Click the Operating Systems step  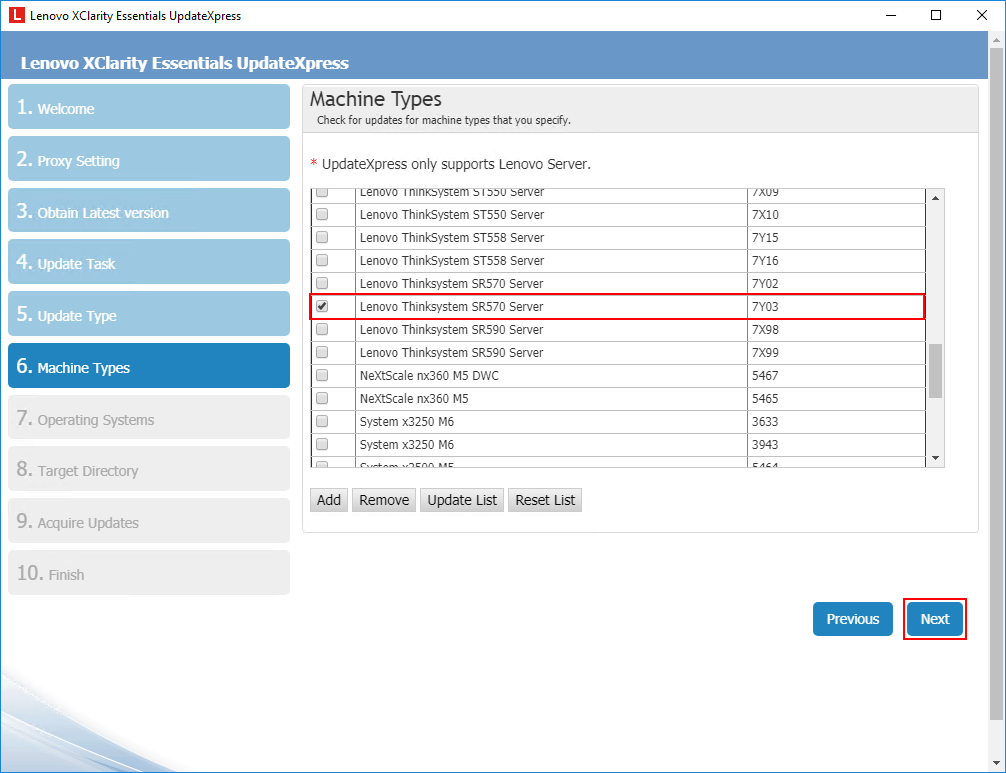(x=149, y=418)
